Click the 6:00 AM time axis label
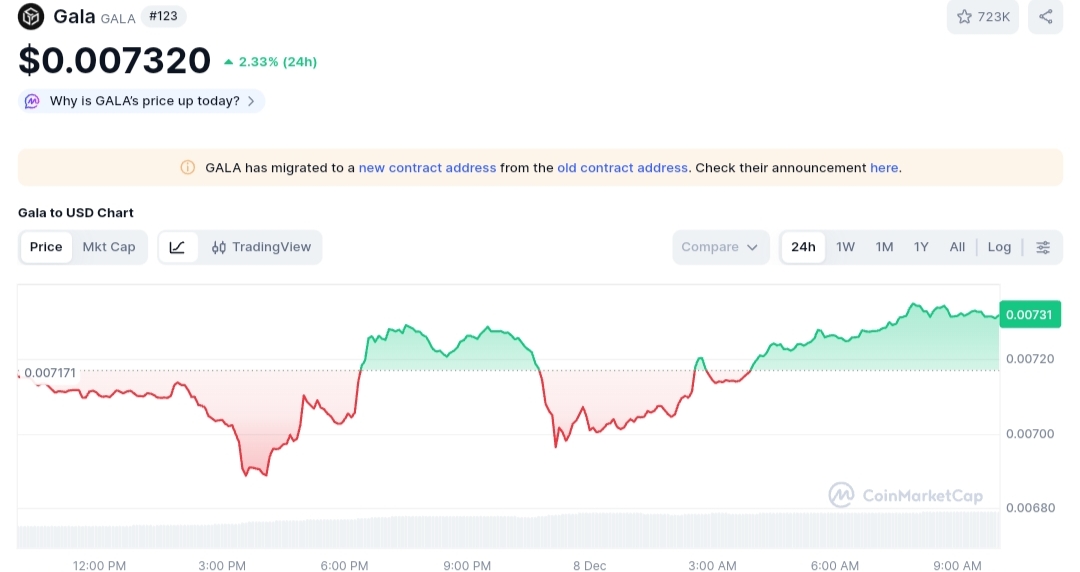Screen dimensions: 1080x572 835,565
